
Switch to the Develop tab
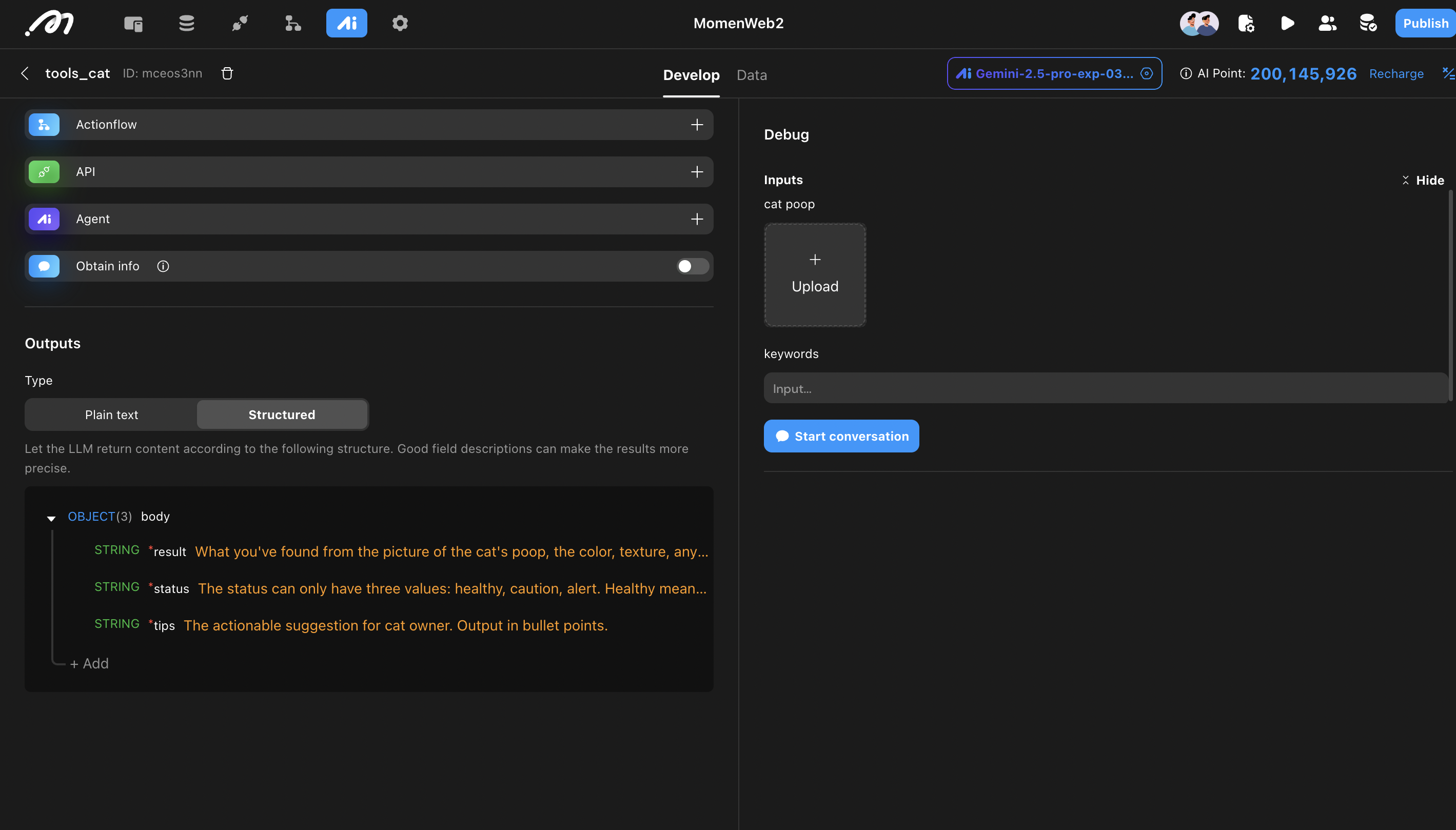691,75
